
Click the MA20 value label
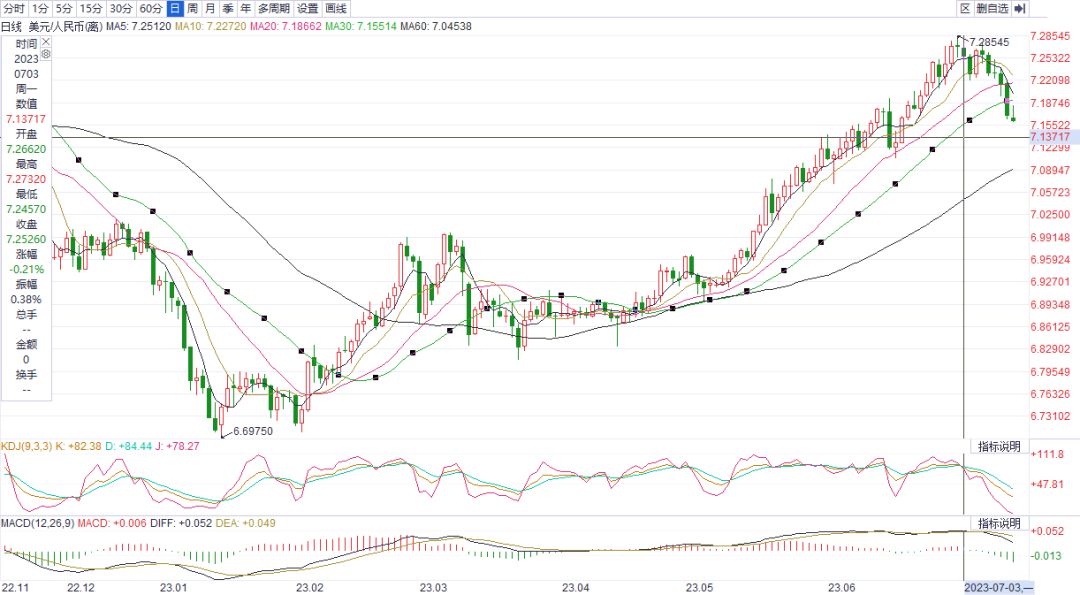click(285, 26)
